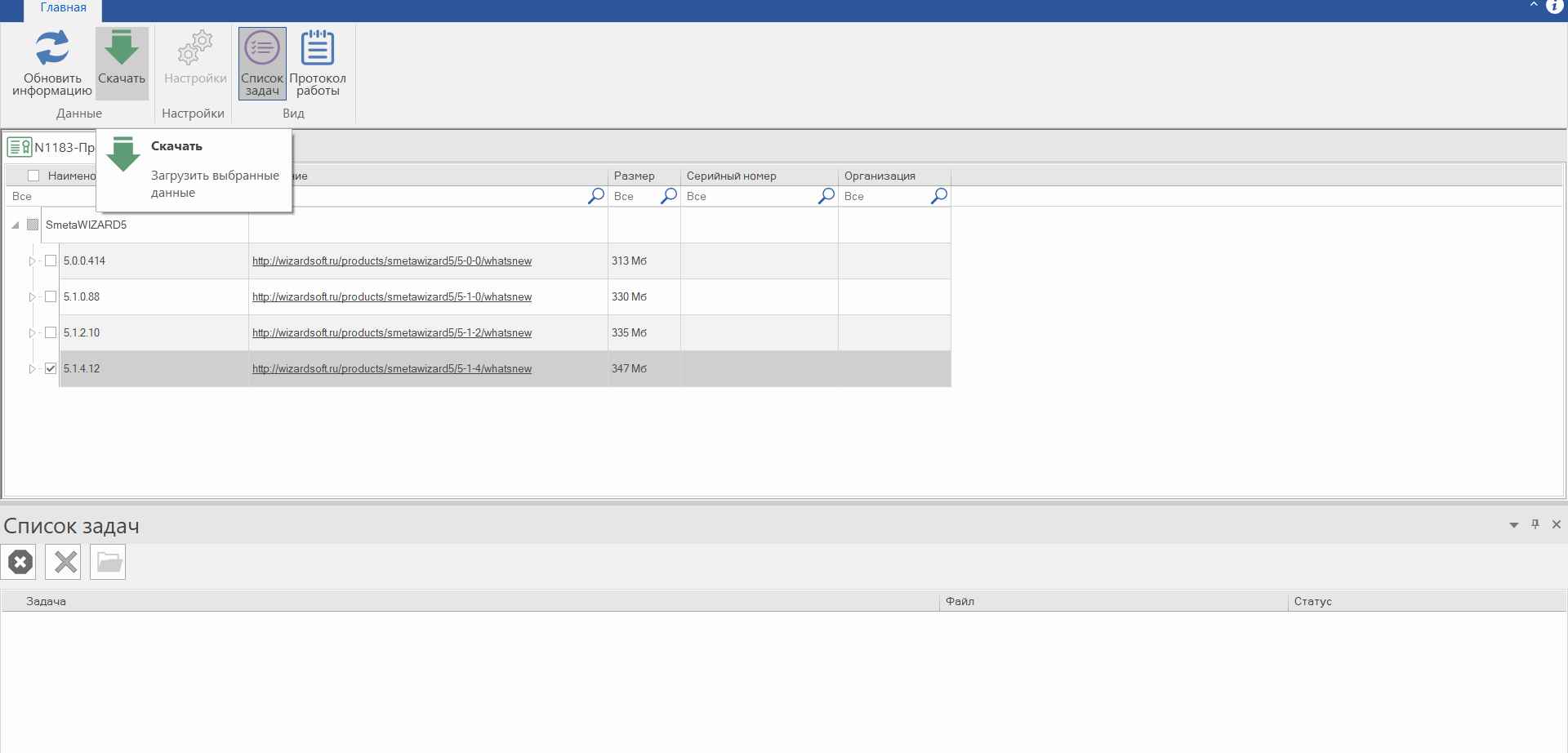This screenshot has width=1568, height=753.
Task: Click the Обновить информацию refresh icon
Action: (52, 47)
